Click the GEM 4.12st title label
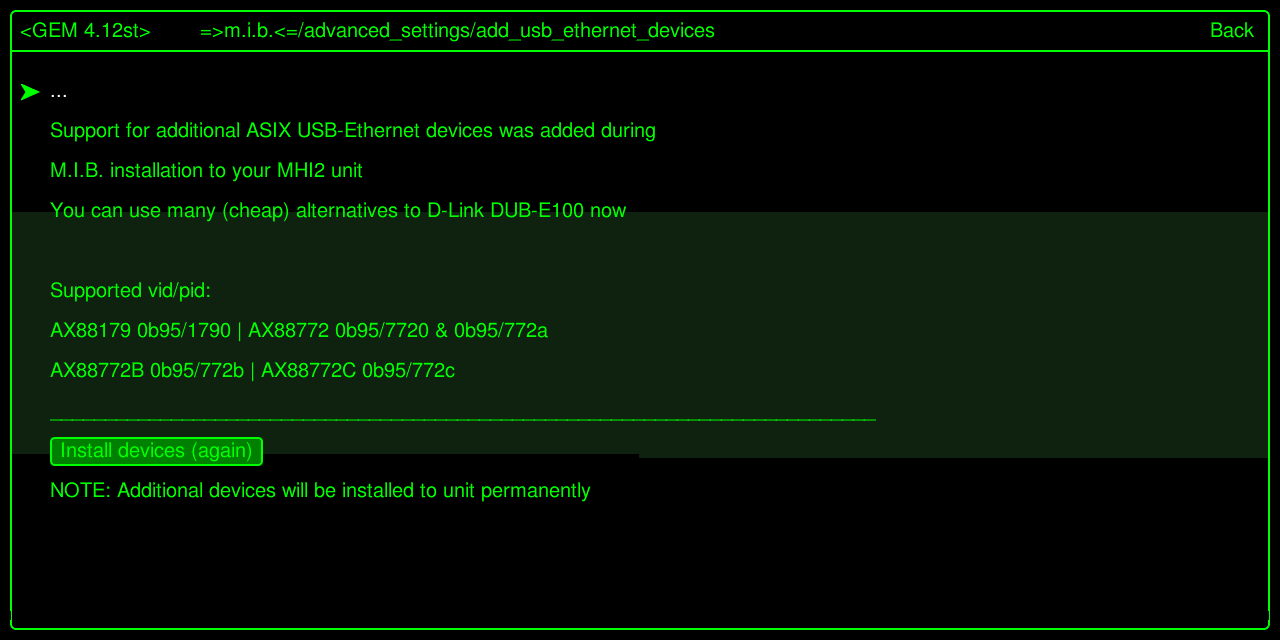The height and width of the screenshot is (640, 1280). (x=85, y=31)
